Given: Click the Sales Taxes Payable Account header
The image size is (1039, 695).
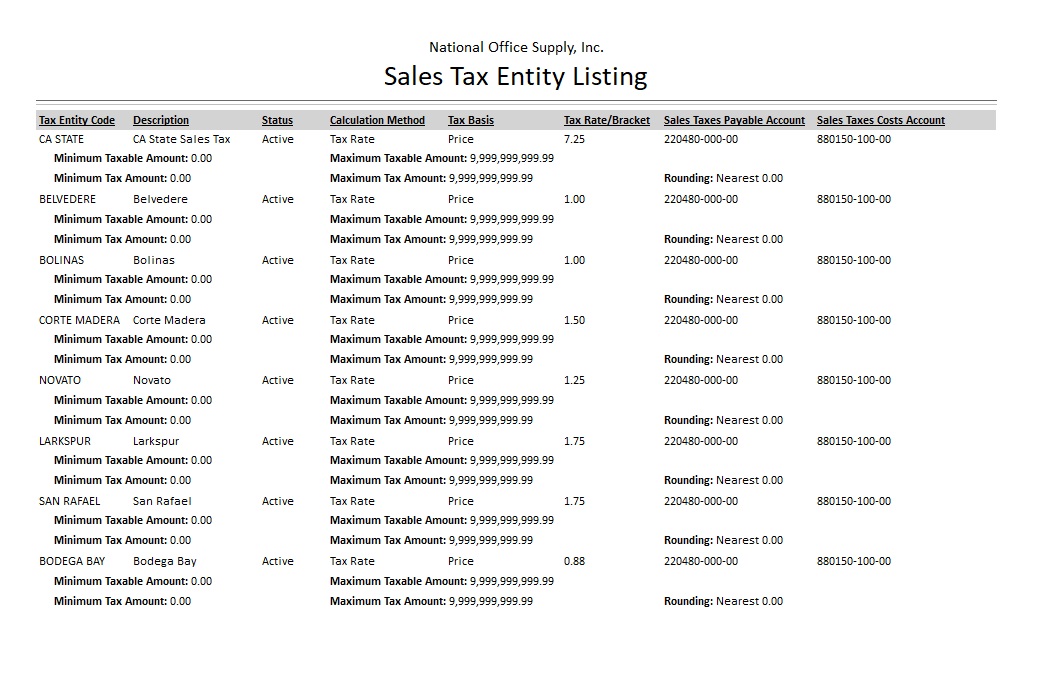Looking at the screenshot, I should pos(734,120).
